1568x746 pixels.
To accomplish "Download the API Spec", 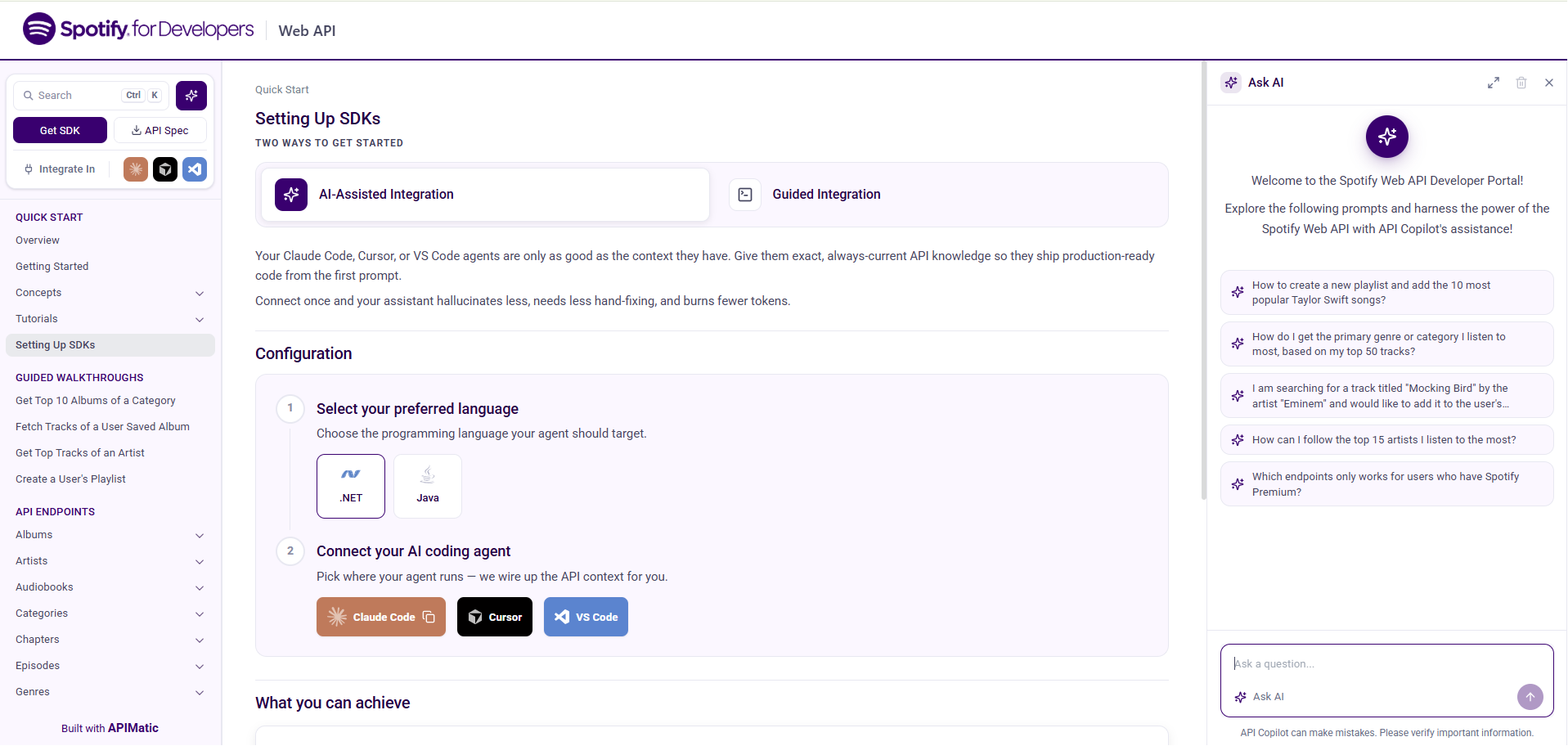I will (159, 130).
